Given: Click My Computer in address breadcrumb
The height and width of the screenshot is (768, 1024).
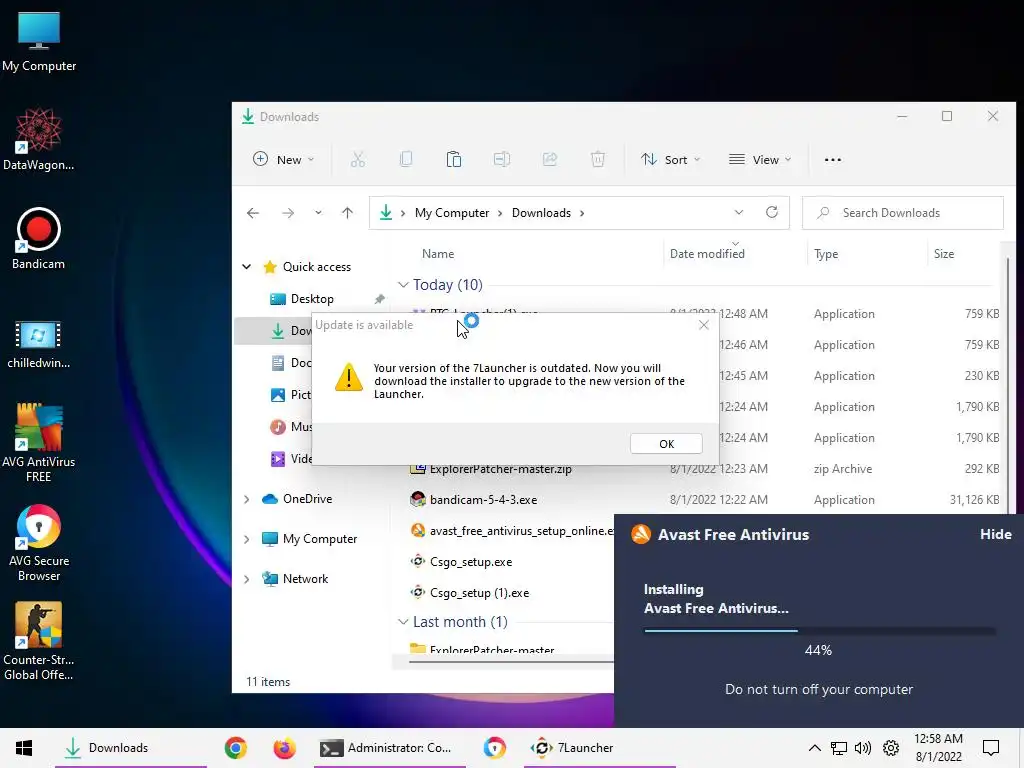Looking at the screenshot, I should [x=452, y=213].
